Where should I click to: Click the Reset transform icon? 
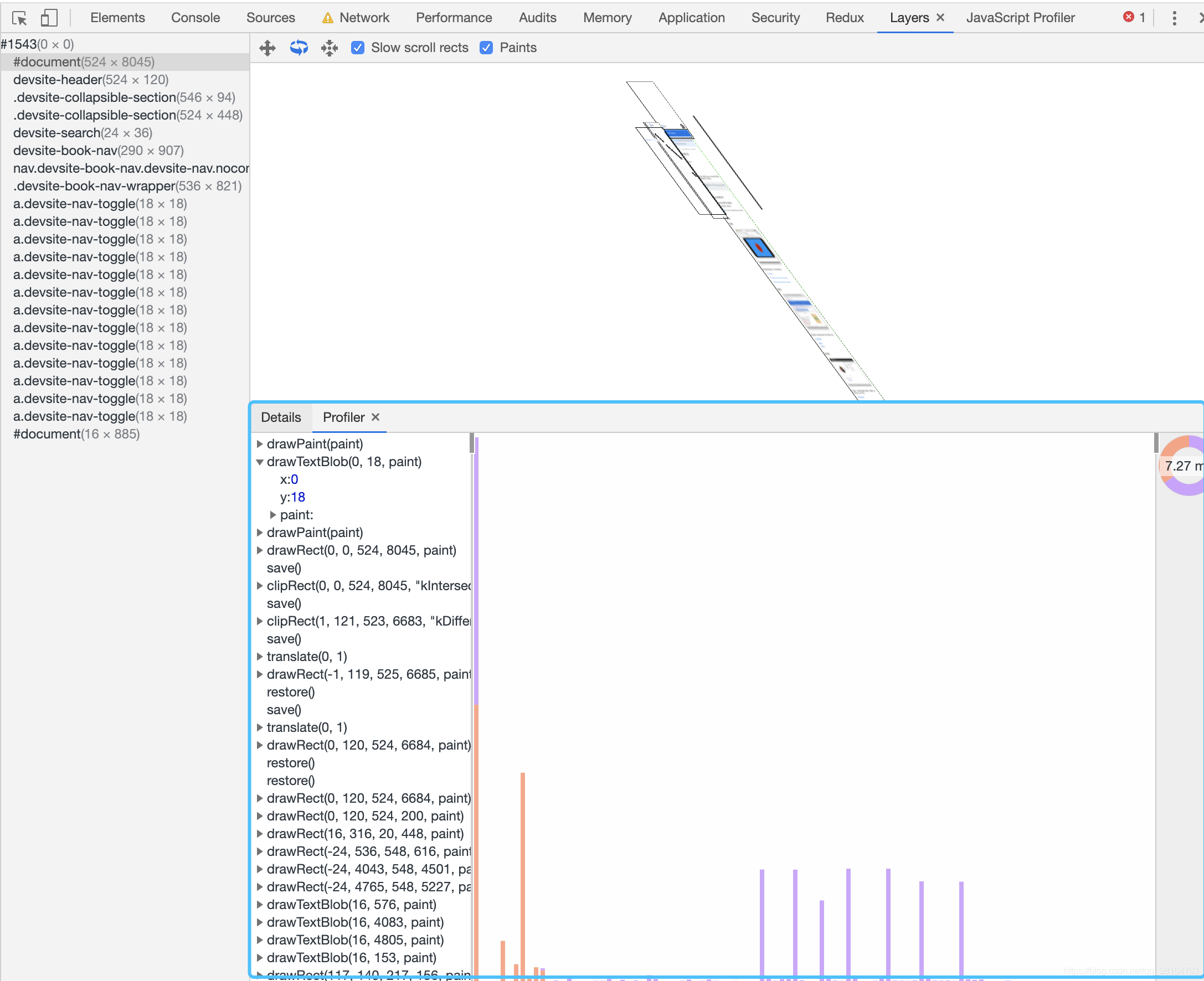(330, 48)
